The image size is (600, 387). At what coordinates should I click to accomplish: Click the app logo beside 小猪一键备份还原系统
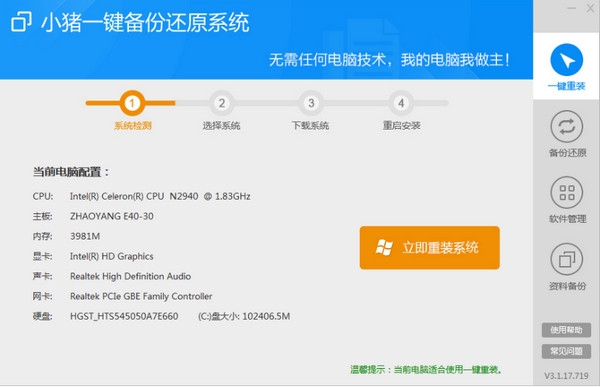[21, 22]
